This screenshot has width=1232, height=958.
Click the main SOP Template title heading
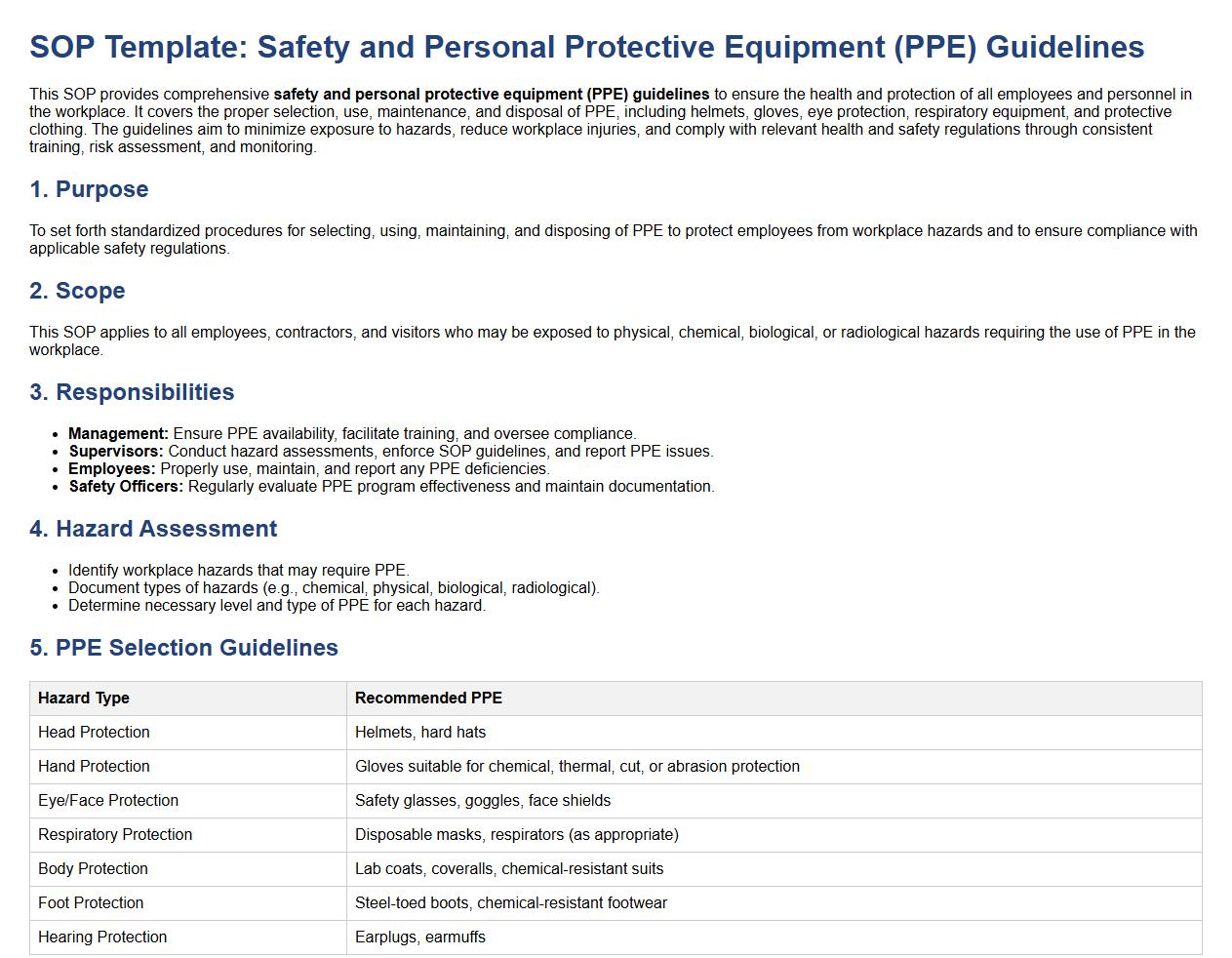point(586,47)
